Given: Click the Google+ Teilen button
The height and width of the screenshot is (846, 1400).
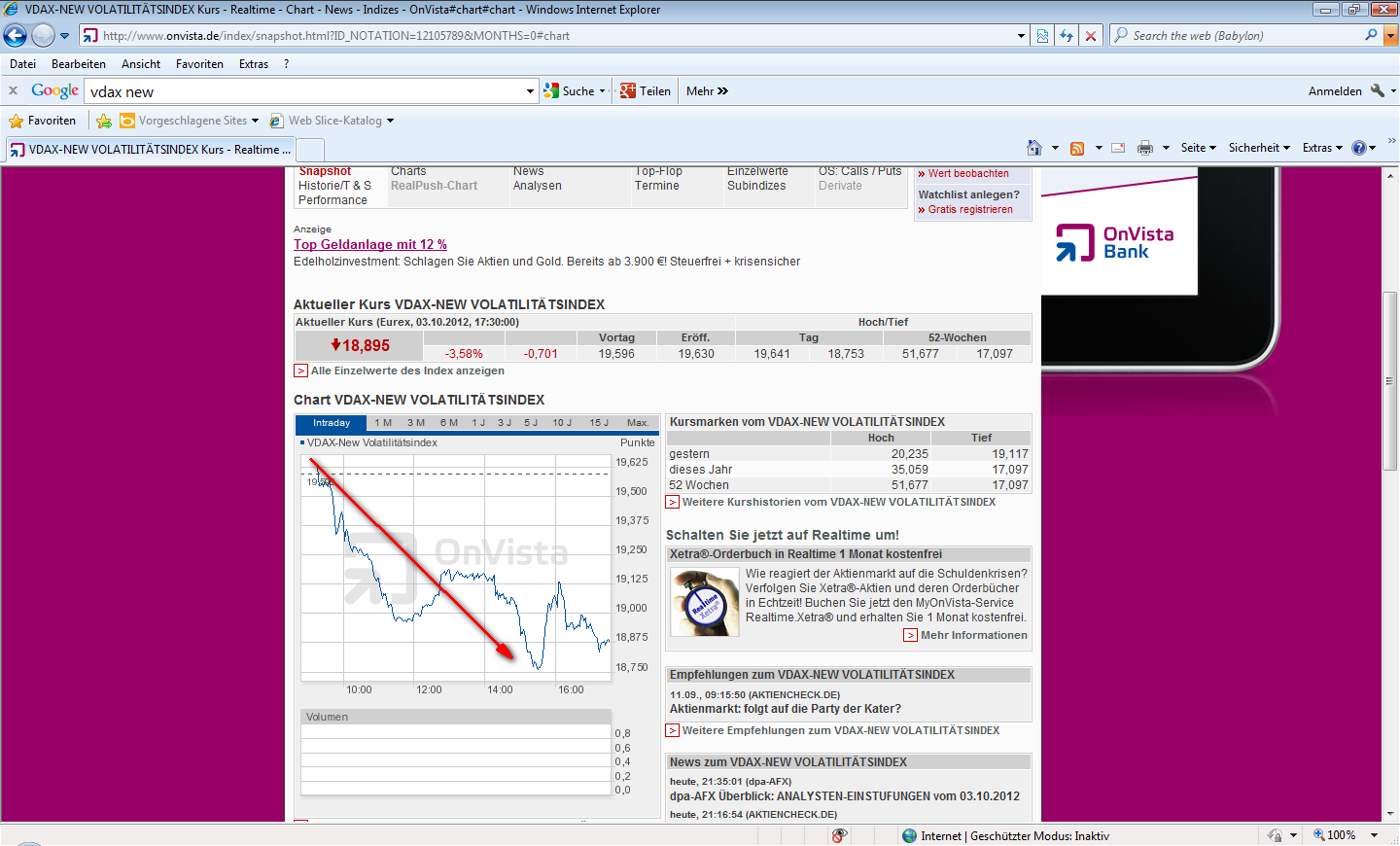Looking at the screenshot, I should (x=646, y=91).
